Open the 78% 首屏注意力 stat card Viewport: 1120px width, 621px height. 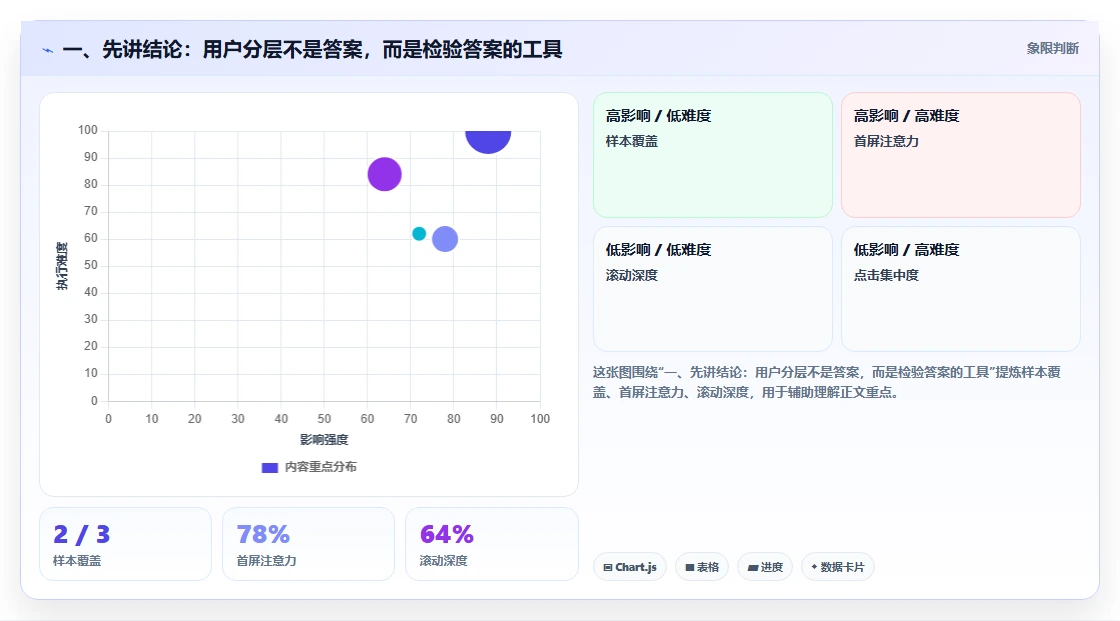tap(309, 544)
